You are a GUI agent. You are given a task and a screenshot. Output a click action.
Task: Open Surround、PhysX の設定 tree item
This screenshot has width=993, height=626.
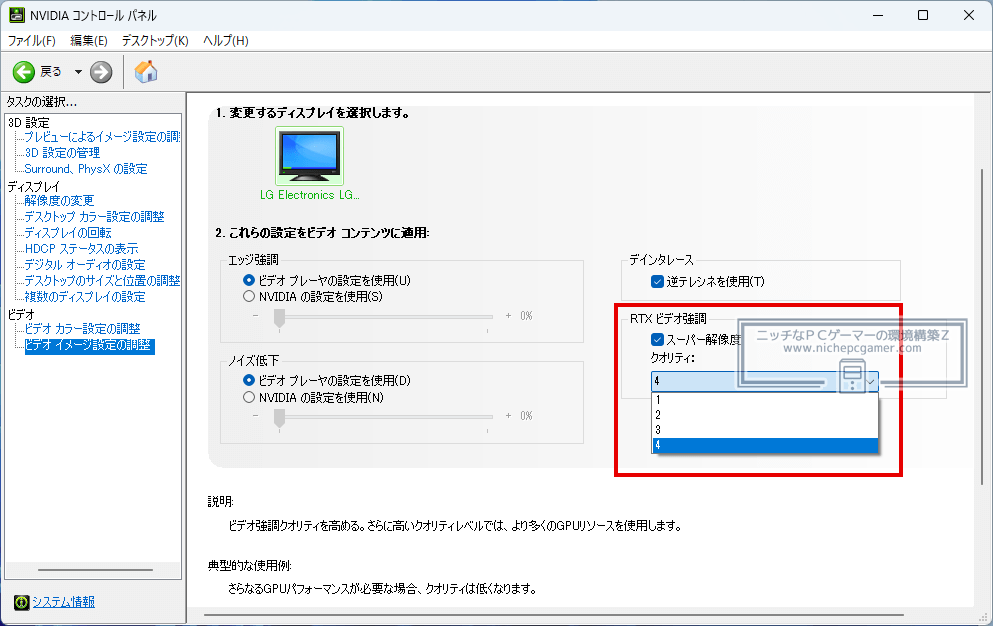[85, 169]
